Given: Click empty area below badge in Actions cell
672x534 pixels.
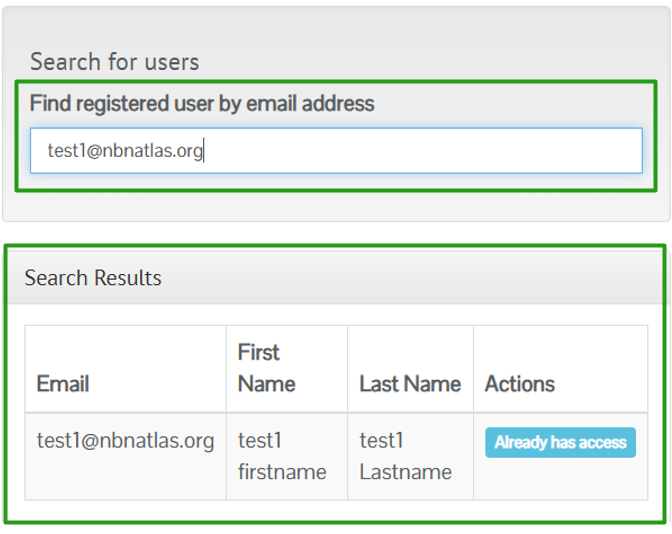Looking at the screenshot, I should click(x=560, y=478).
